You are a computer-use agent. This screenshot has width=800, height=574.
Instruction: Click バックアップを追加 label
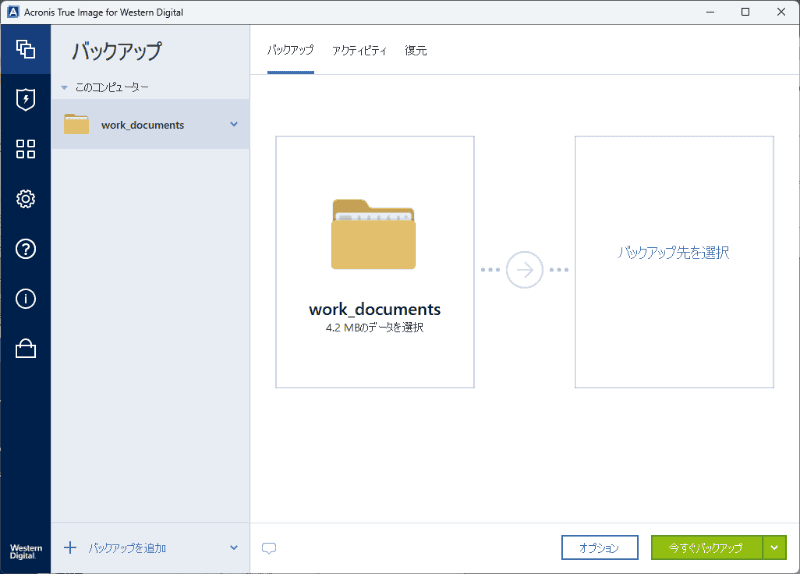click(127, 548)
